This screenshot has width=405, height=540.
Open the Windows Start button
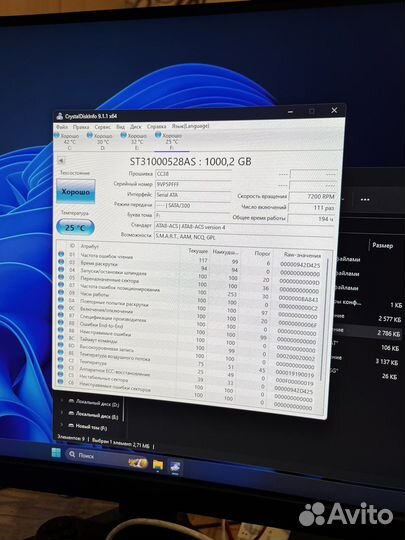point(56,452)
